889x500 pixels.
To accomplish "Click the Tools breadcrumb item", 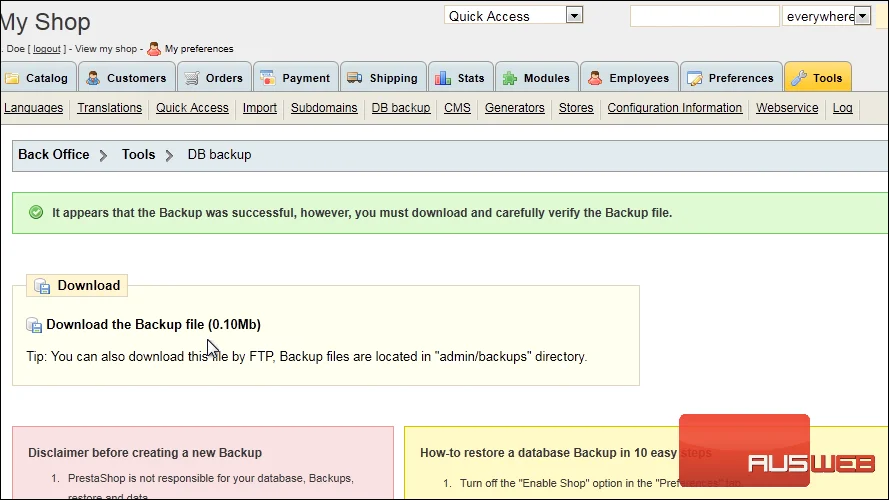I will 138,155.
